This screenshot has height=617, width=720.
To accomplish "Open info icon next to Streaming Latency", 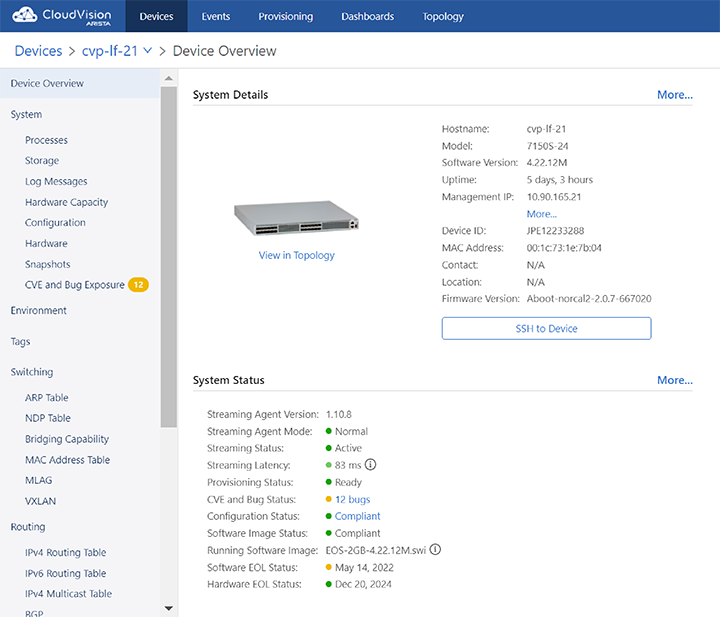I will [370, 465].
